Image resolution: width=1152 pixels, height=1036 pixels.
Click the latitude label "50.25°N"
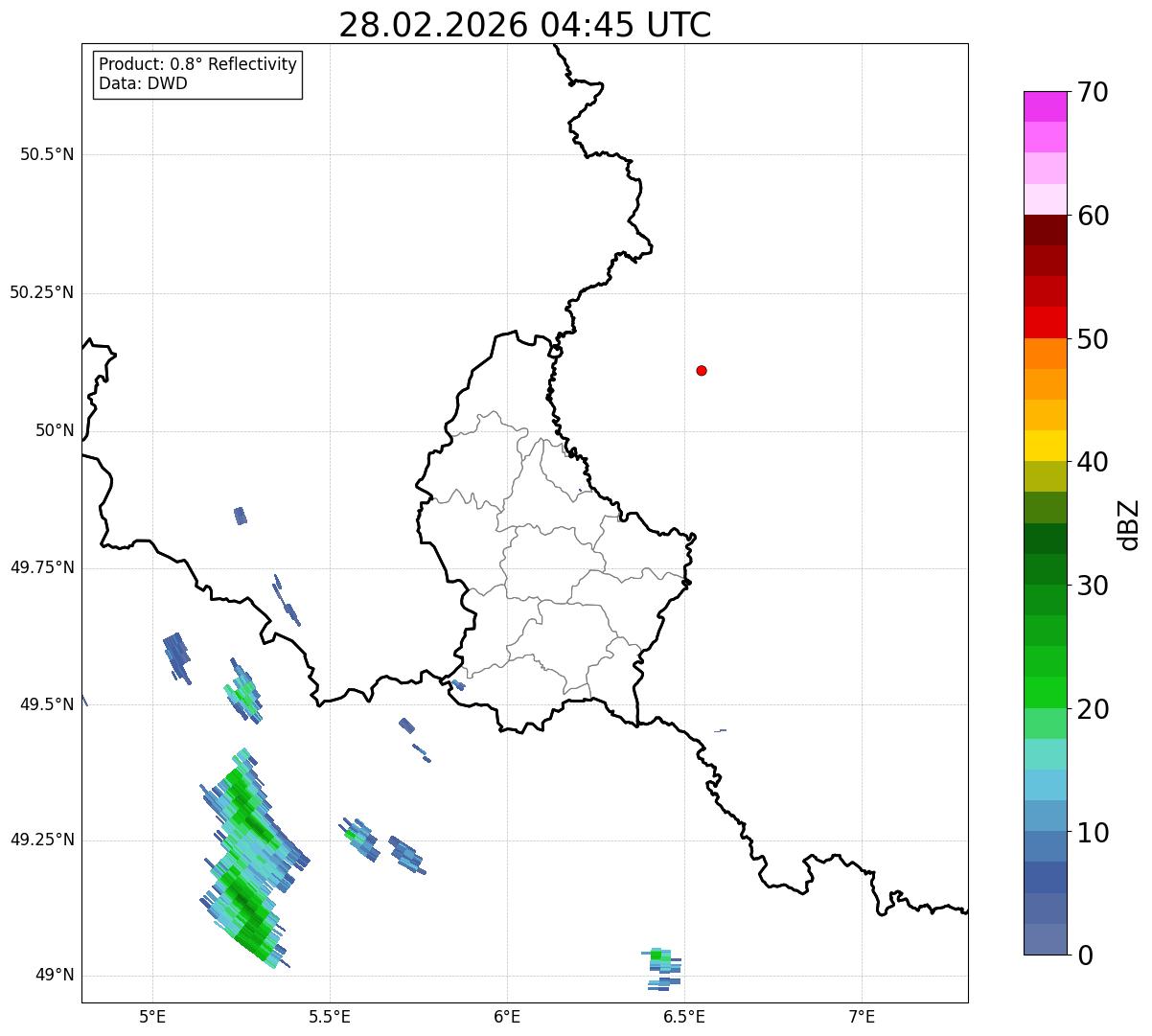pos(42,293)
